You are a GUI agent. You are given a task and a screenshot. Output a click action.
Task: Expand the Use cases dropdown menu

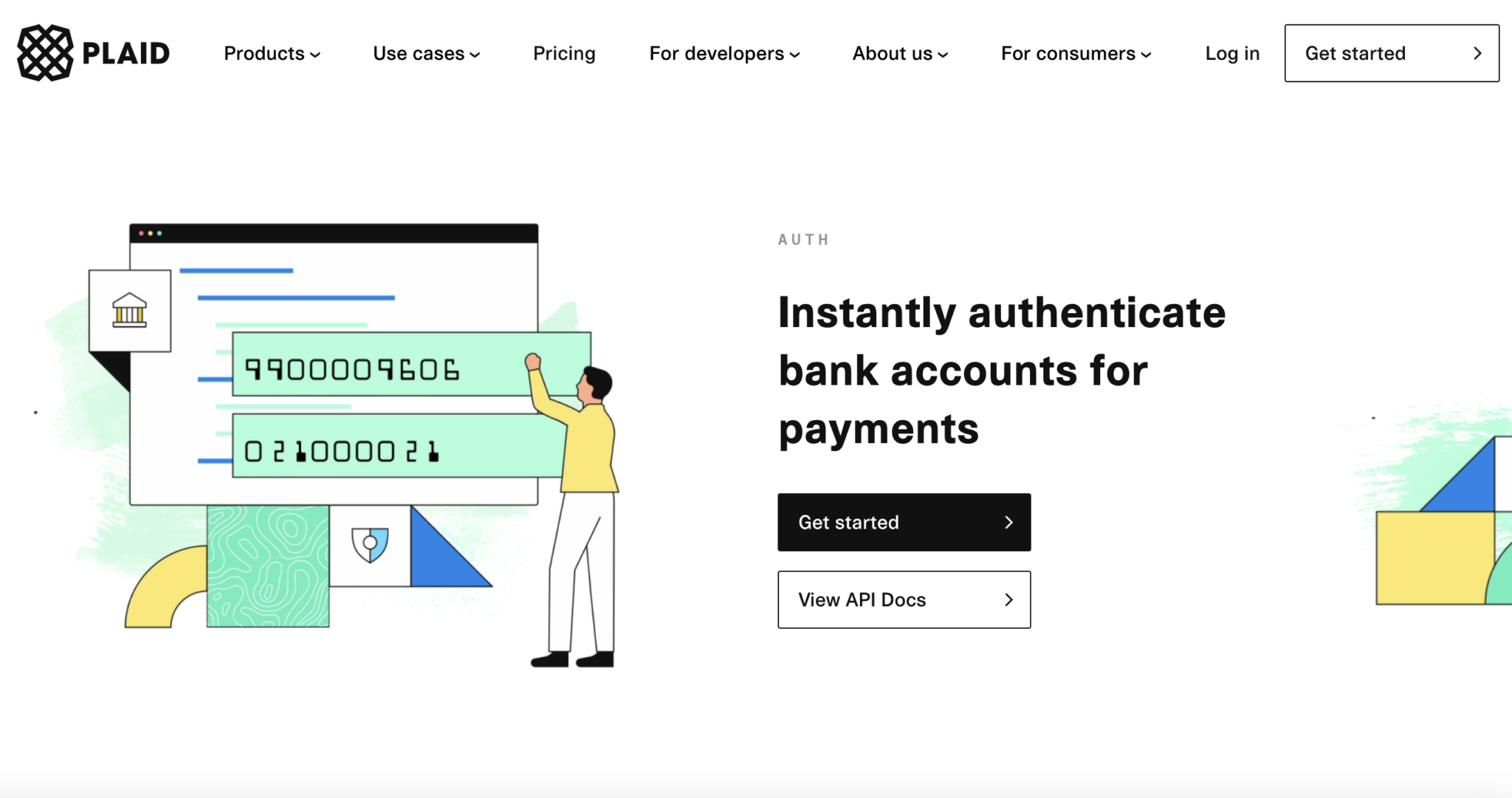click(x=424, y=53)
